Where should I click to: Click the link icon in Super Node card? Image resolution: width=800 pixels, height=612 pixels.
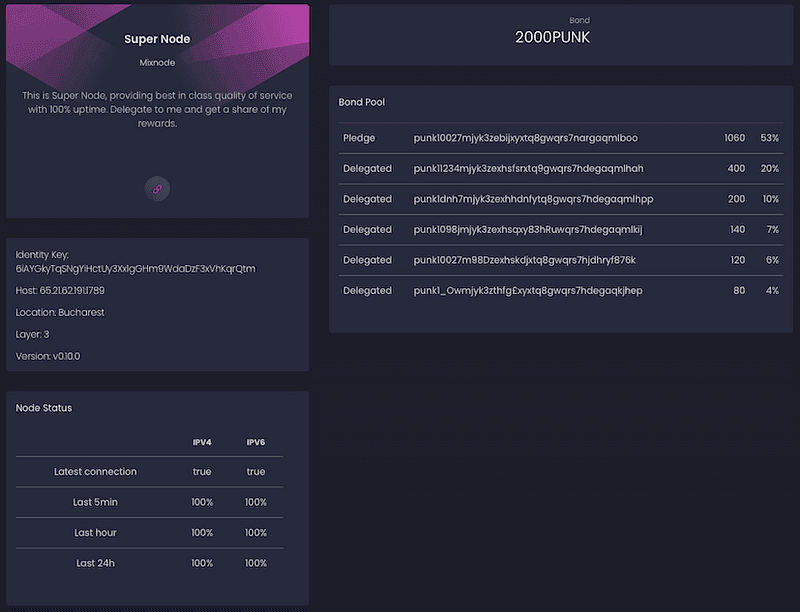click(x=157, y=188)
